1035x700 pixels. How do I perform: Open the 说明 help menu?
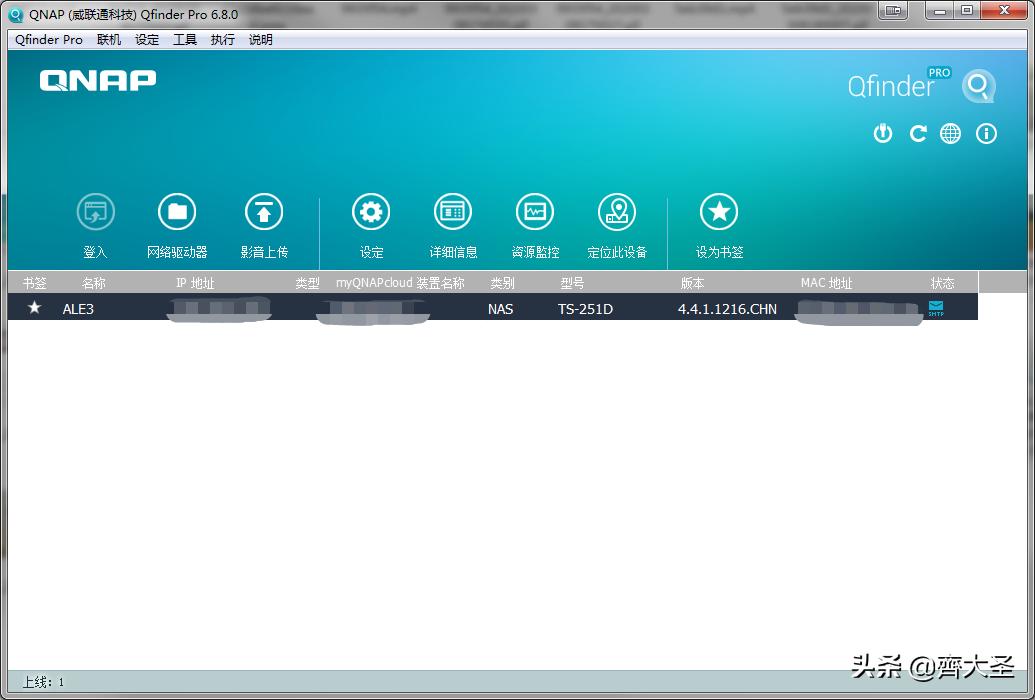coord(261,40)
